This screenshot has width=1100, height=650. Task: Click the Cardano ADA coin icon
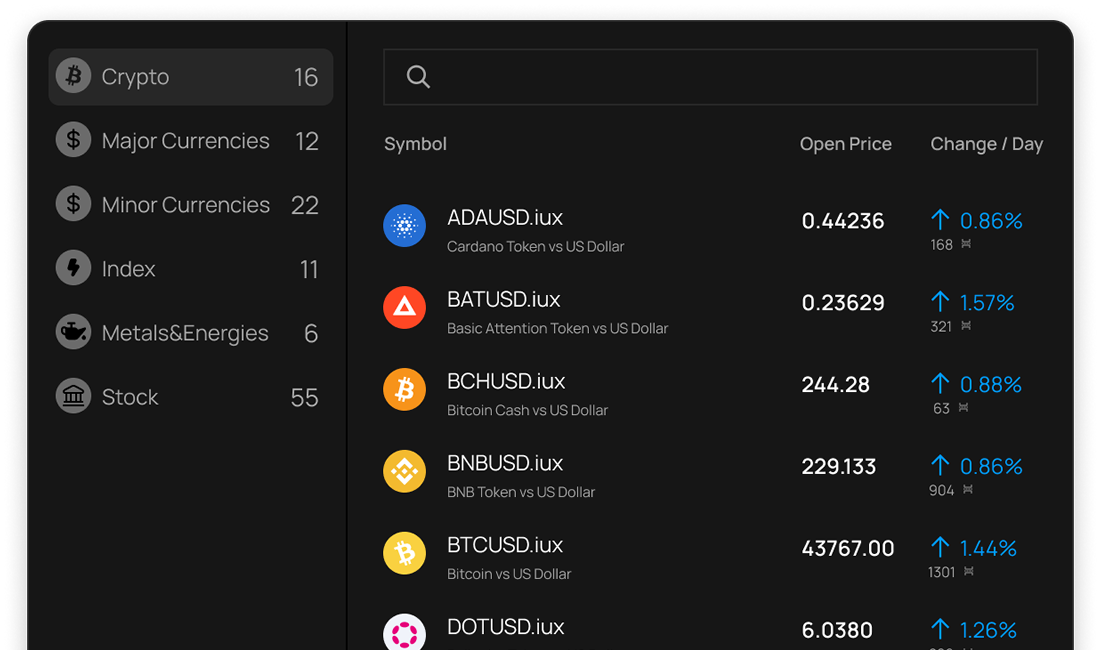(404, 226)
